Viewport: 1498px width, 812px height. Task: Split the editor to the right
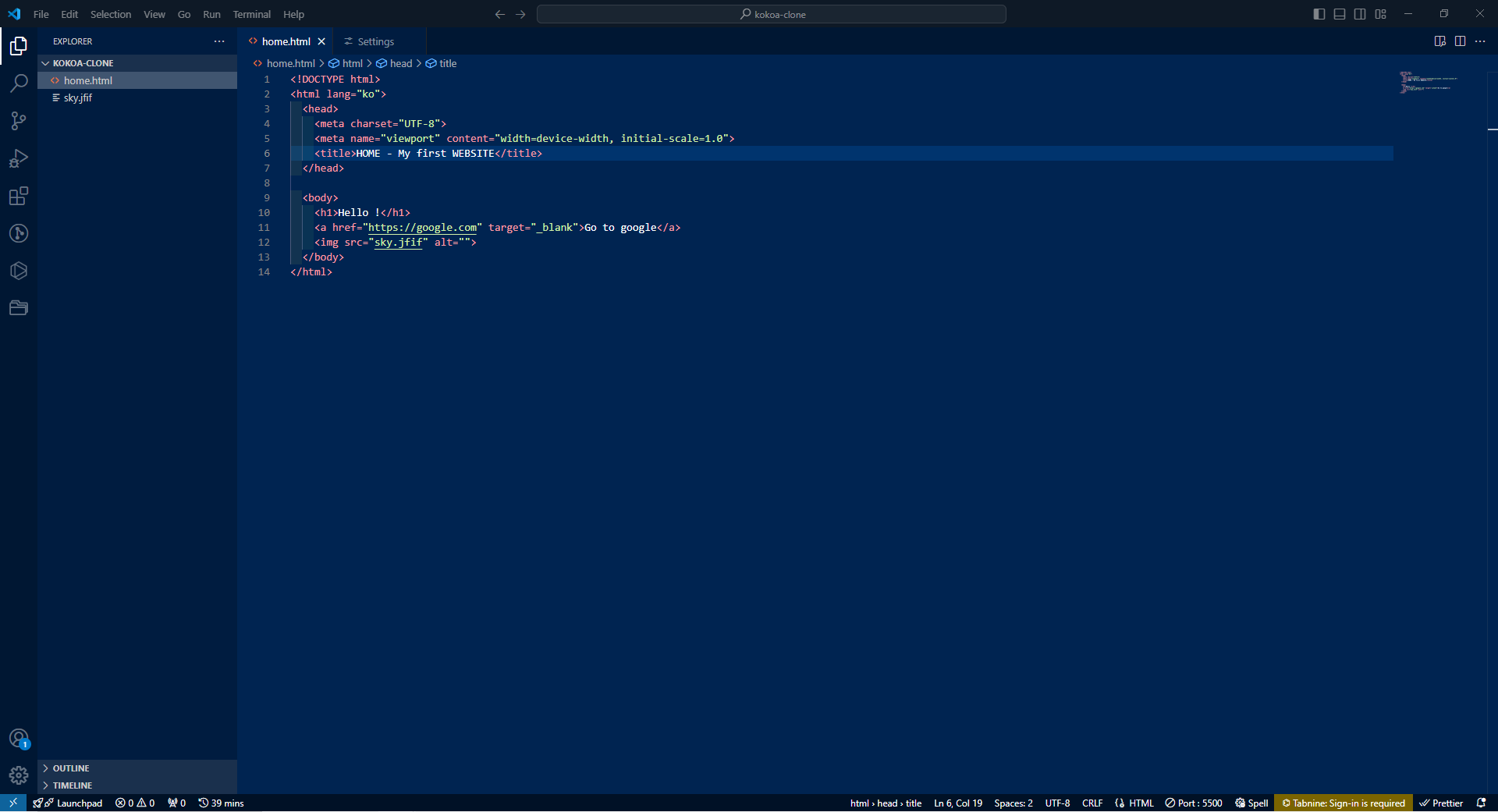1460,41
